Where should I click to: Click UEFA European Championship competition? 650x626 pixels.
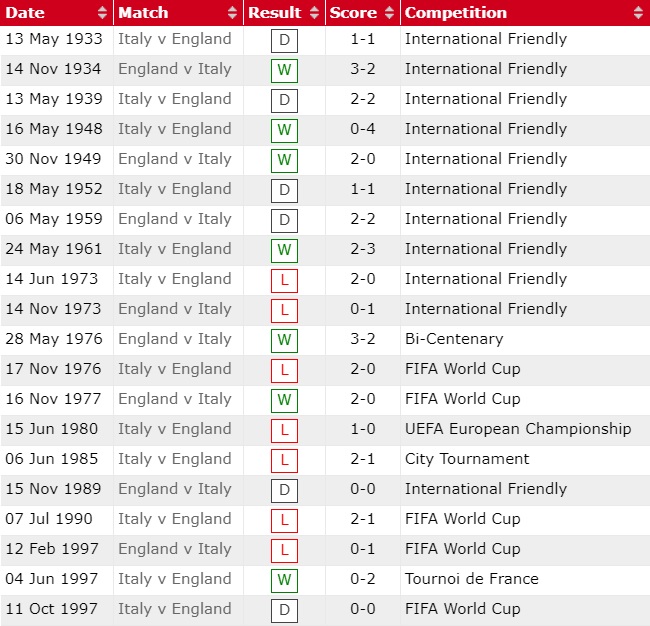pos(517,429)
